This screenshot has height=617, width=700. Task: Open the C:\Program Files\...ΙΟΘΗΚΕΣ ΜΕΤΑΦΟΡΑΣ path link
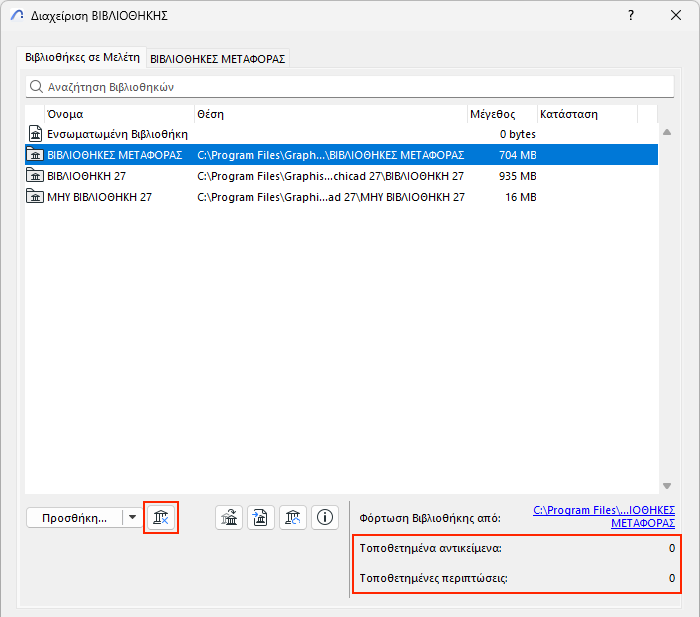[604, 517]
